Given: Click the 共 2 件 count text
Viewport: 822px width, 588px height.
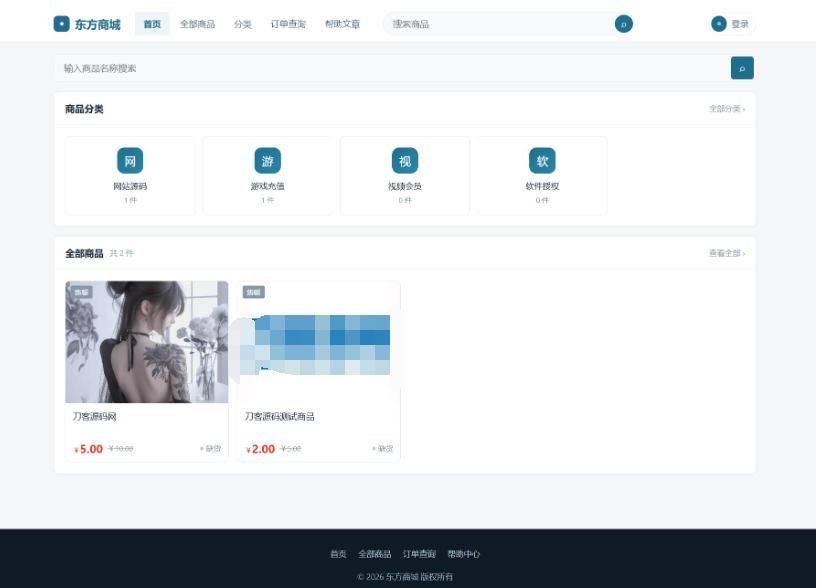Looking at the screenshot, I should pos(122,254).
